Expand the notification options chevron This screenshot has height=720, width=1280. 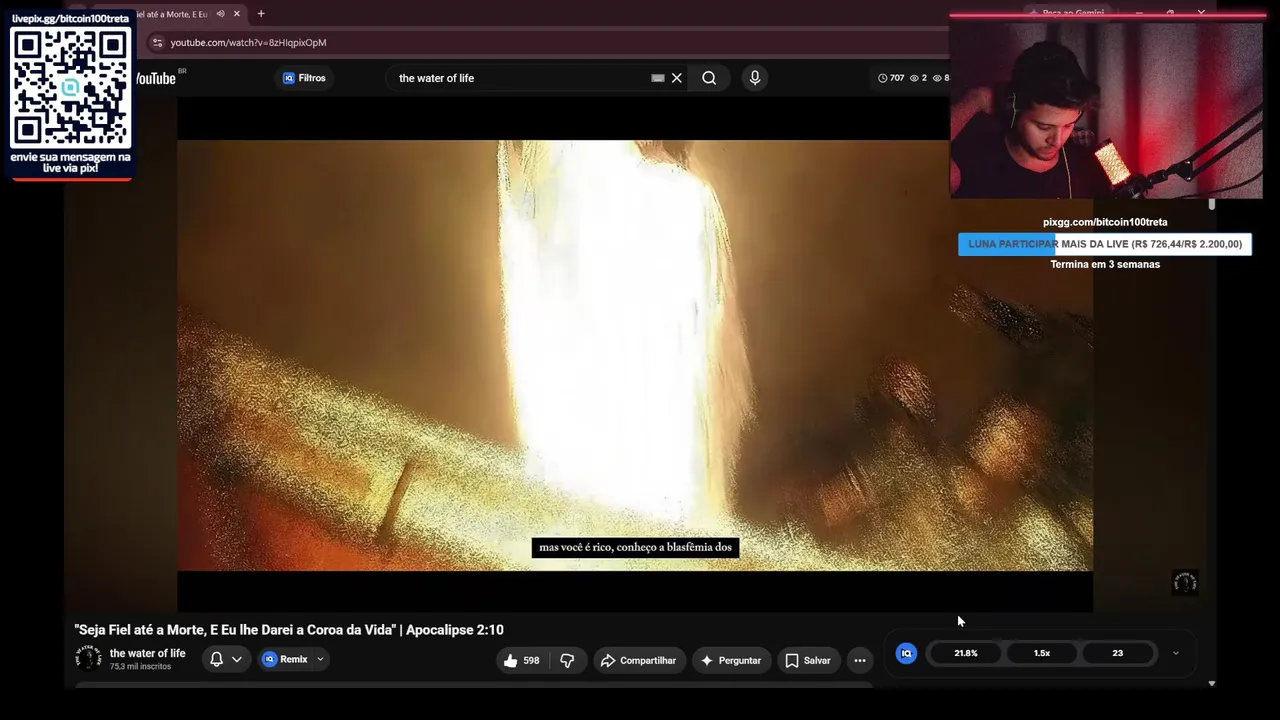coord(237,659)
